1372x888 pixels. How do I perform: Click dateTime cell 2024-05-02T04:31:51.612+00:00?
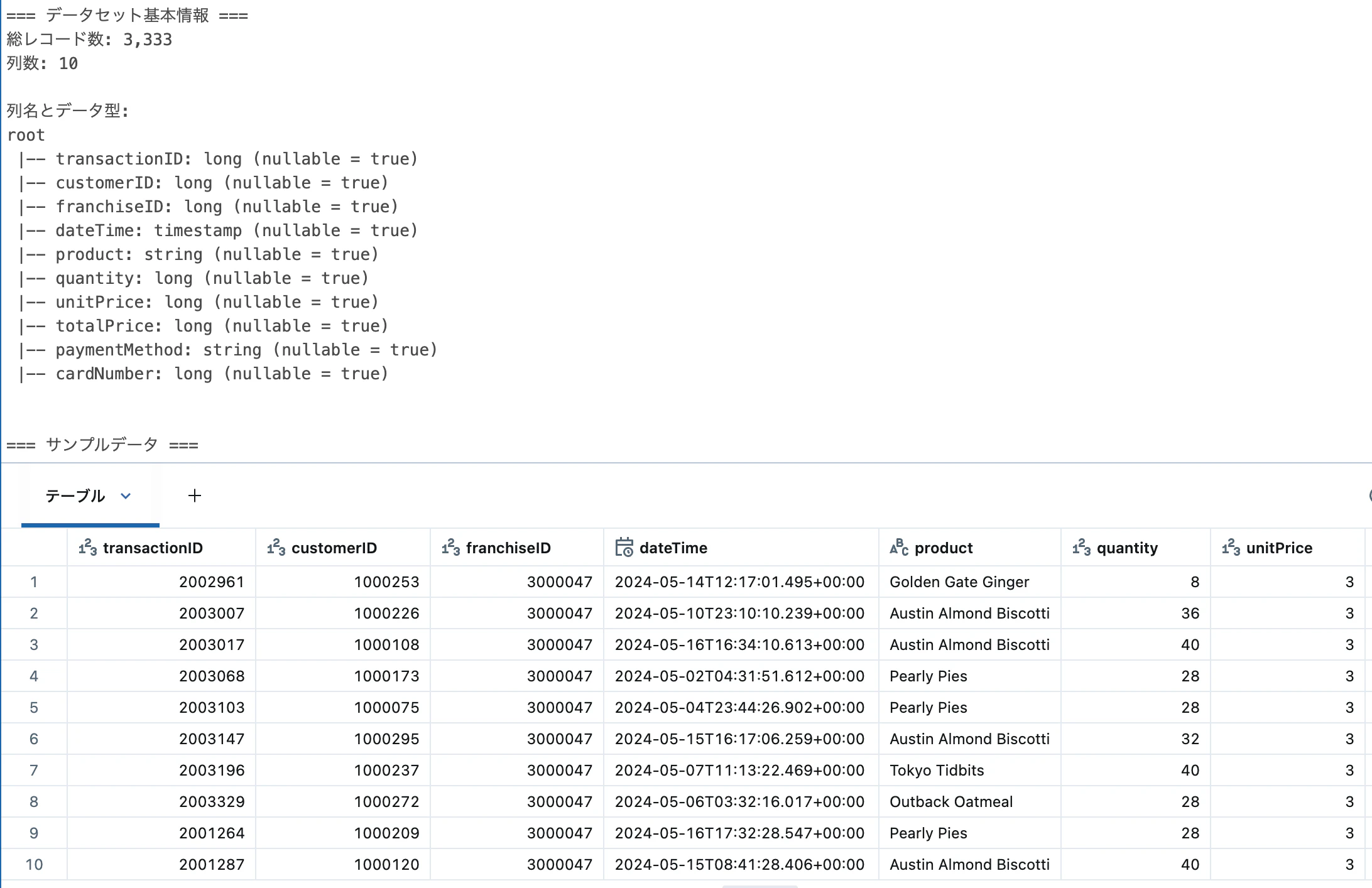[741, 676]
